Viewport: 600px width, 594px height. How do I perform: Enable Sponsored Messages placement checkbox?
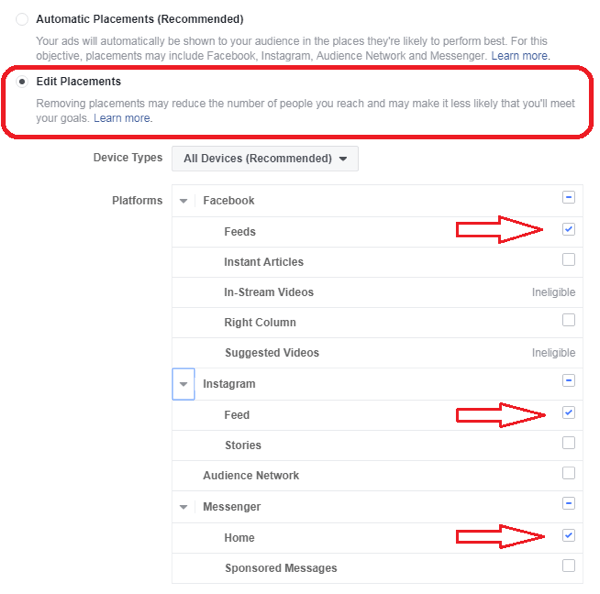coord(568,566)
